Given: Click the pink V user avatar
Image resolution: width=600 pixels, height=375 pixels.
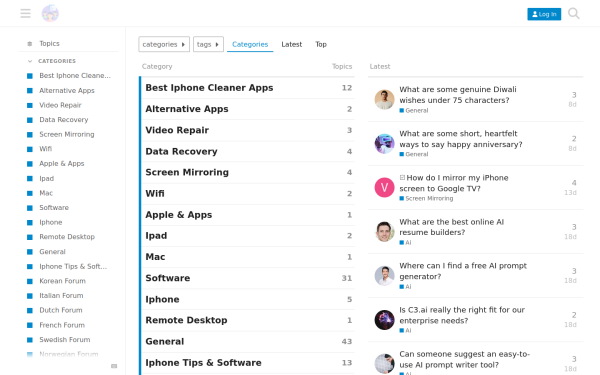Looking at the screenshot, I should [384, 188].
